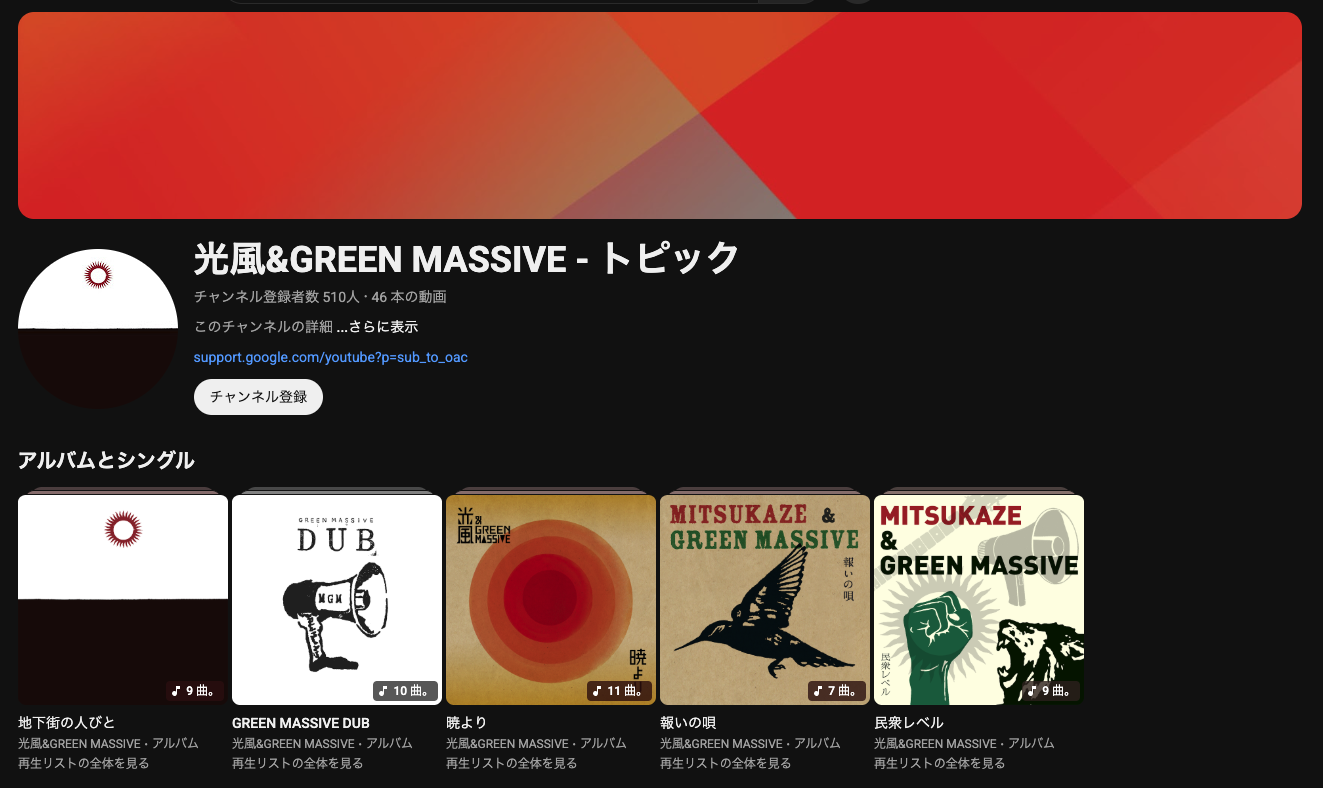Screen dimensions: 1323x788
Task: Open 地下街の人びと album cover thumbnail
Action: click(x=123, y=600)
